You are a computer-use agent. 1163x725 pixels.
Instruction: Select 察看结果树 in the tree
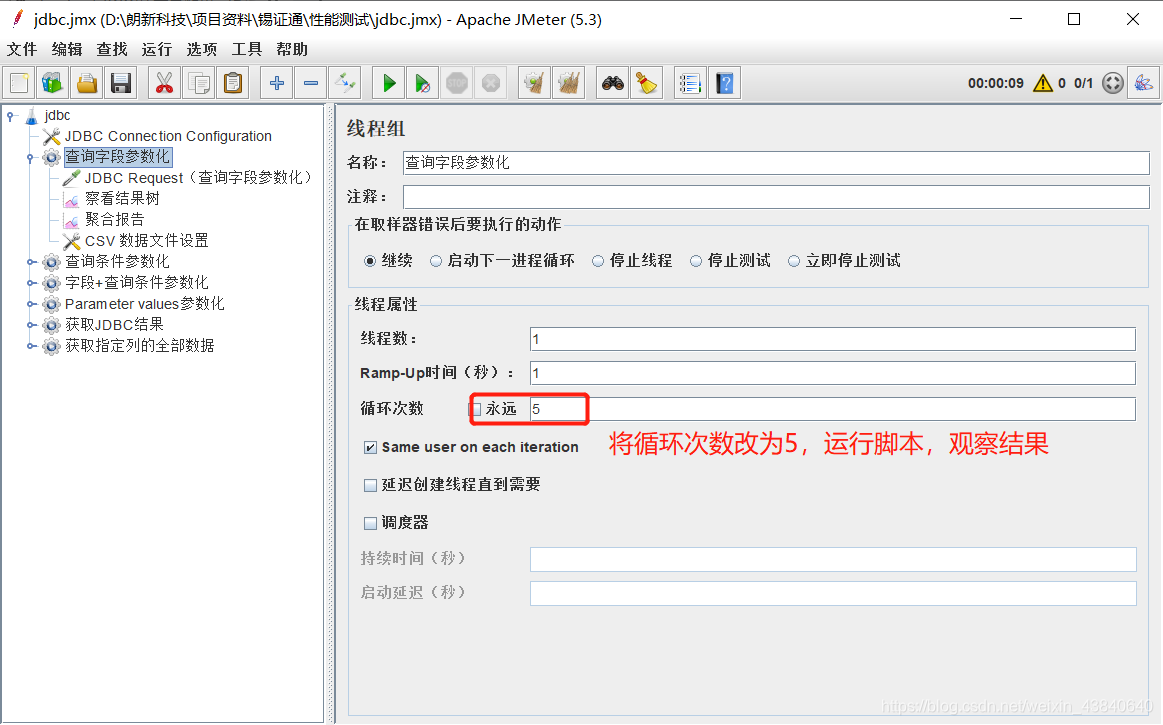(122, 199)
